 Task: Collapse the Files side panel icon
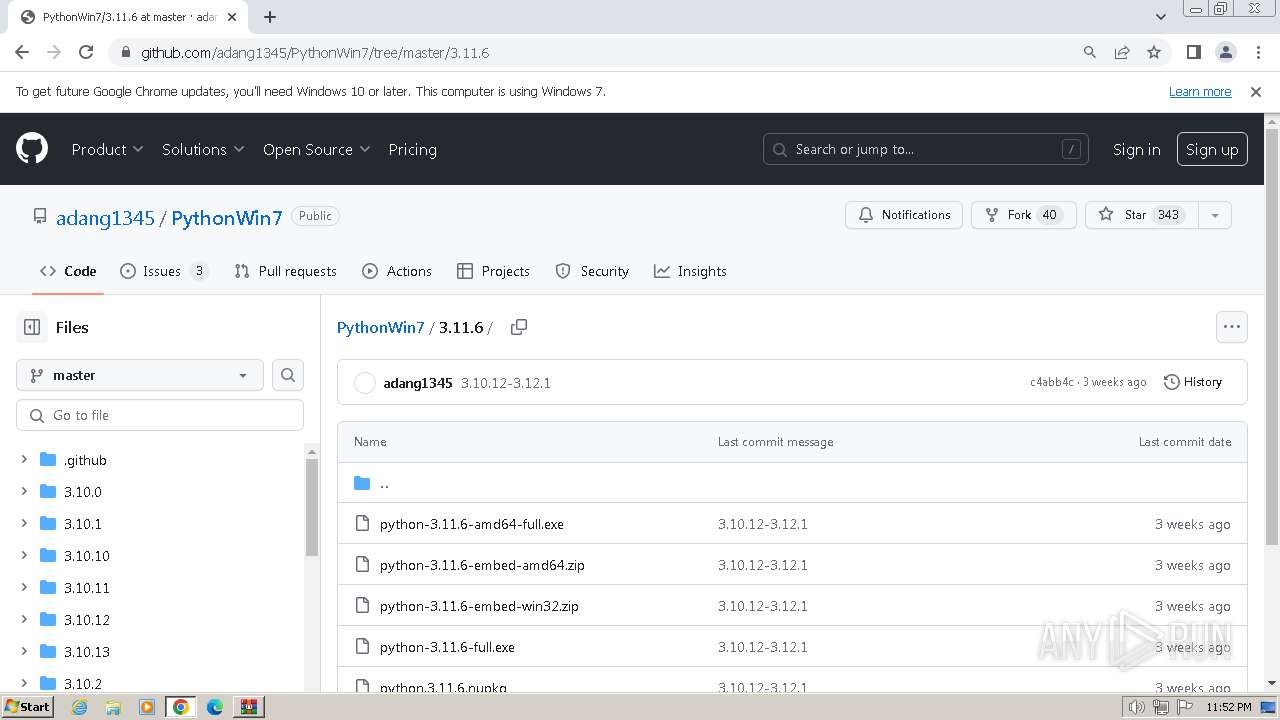pos(32,327)
